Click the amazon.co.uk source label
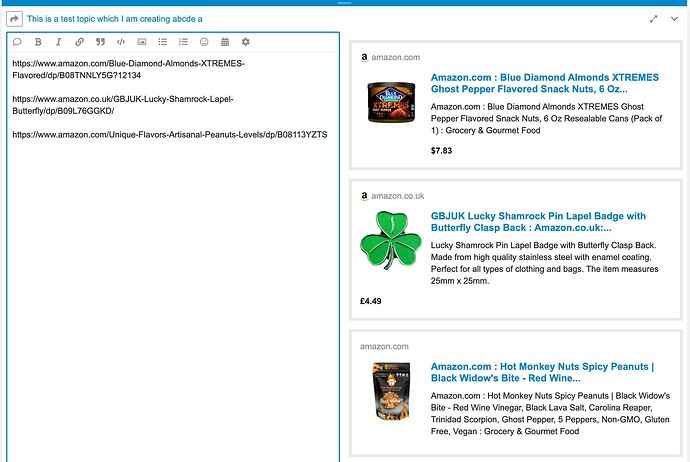 click(x=398, y=196)
